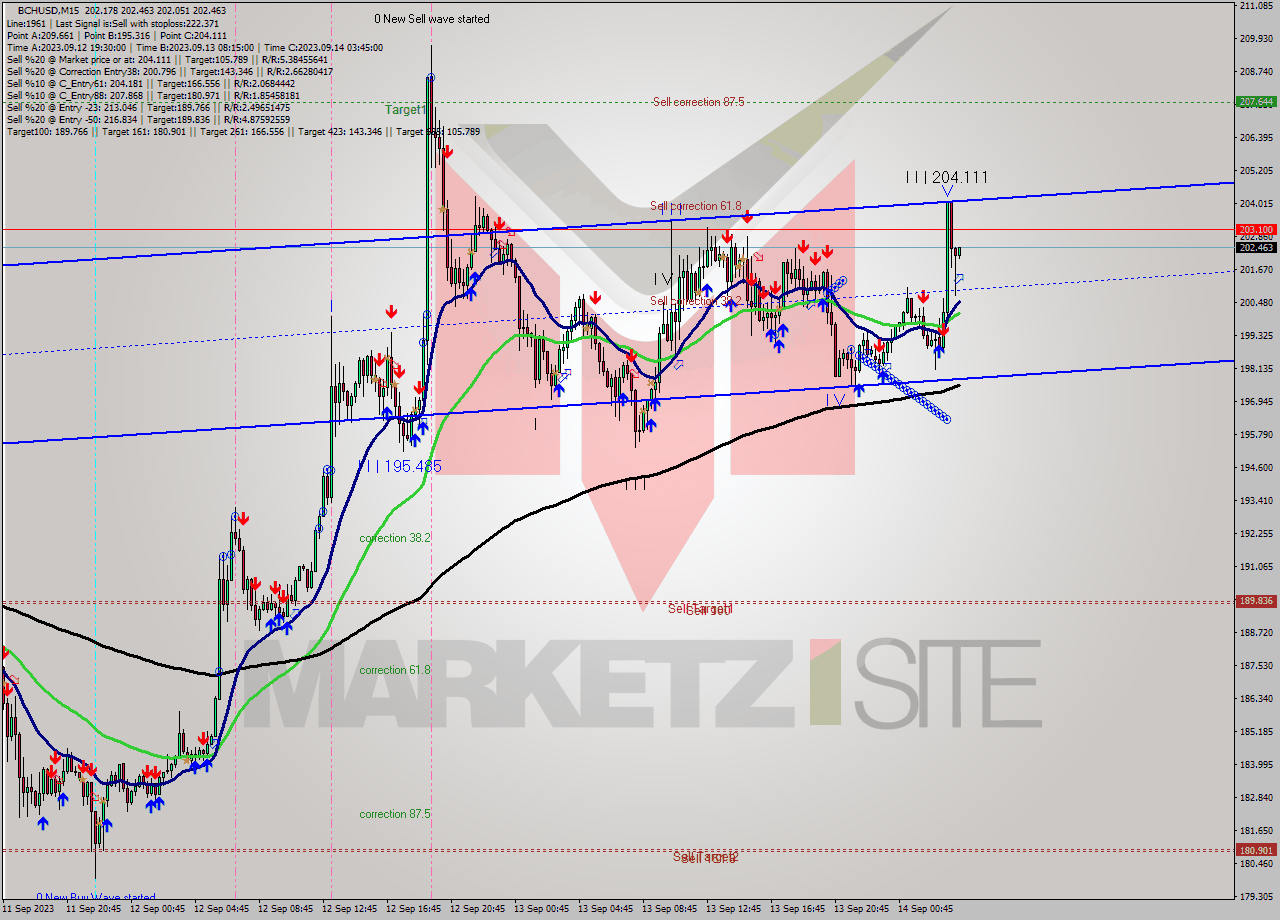This screenshot has height=920, width=1280.
Task: Click the 195.790 price axis label
Action: pos(1256,435)
